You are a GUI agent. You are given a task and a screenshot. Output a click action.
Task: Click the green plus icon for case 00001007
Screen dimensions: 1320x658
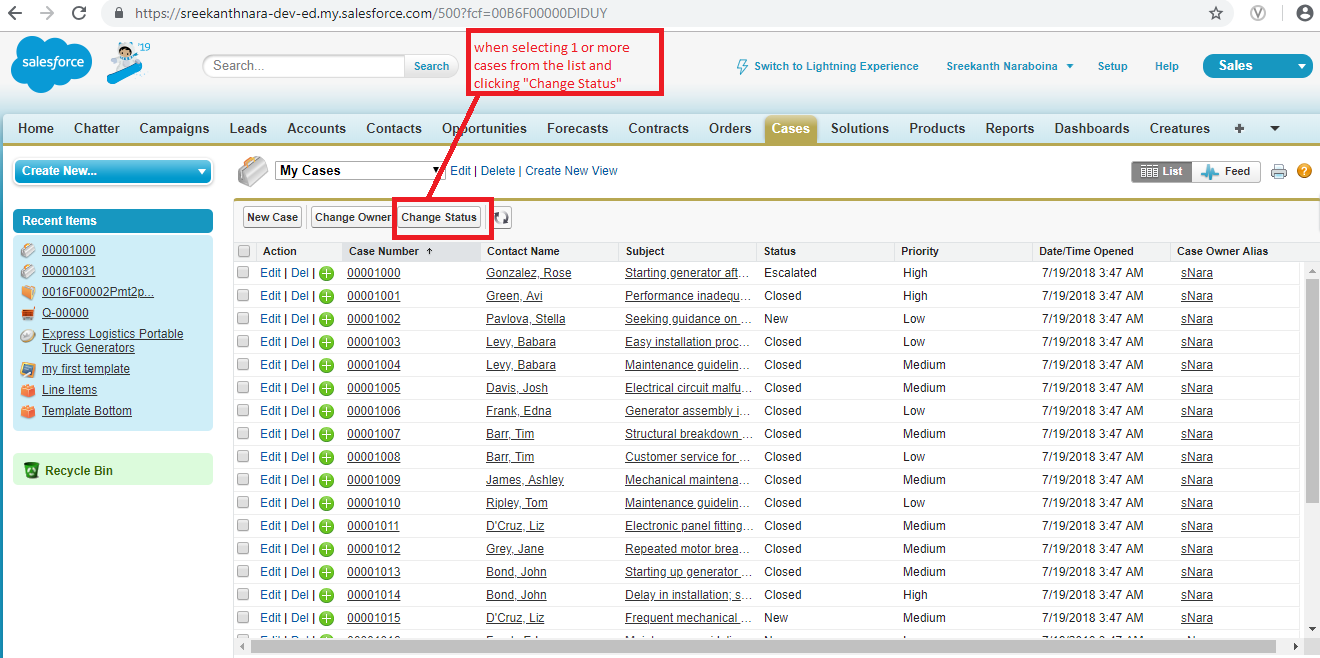pos(326,434)
